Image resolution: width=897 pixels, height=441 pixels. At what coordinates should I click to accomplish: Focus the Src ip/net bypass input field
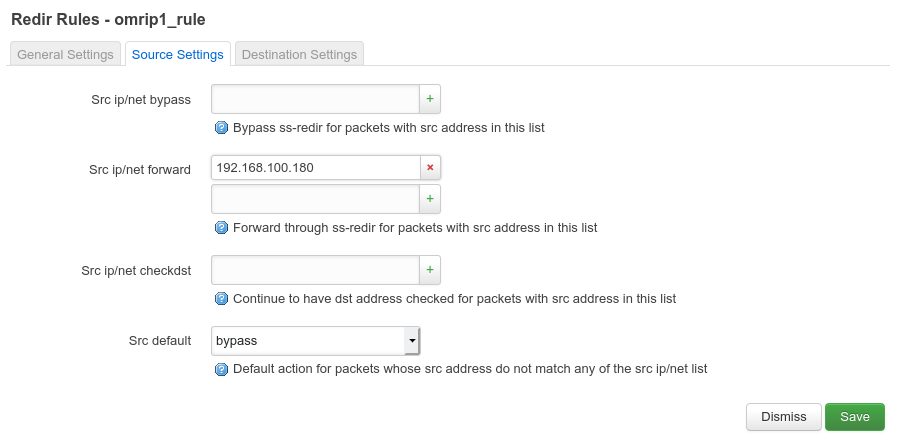pyautogui.click(x=315, y=99)
